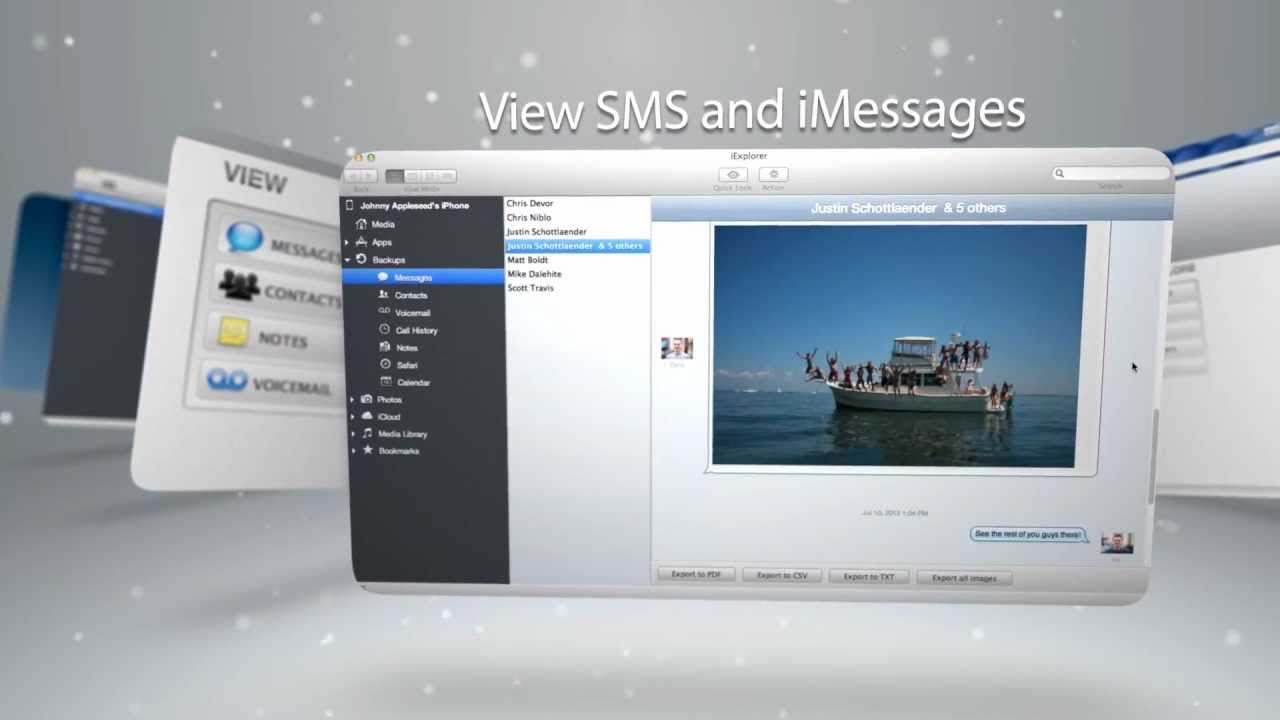
Task: Expand the Photos disclosure triangle
Action: coord(352,399)
